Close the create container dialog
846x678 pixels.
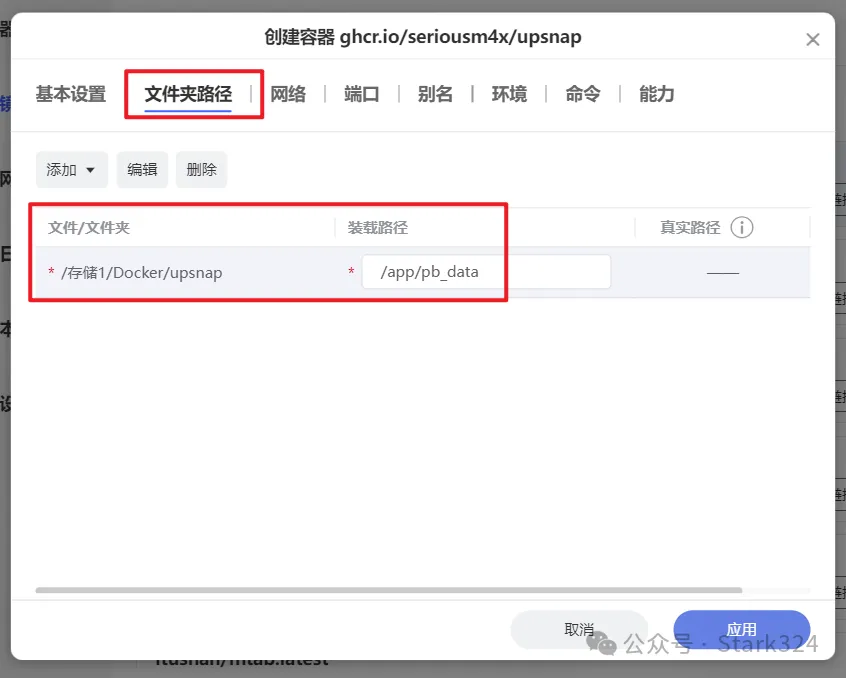[x=813, y=39]
